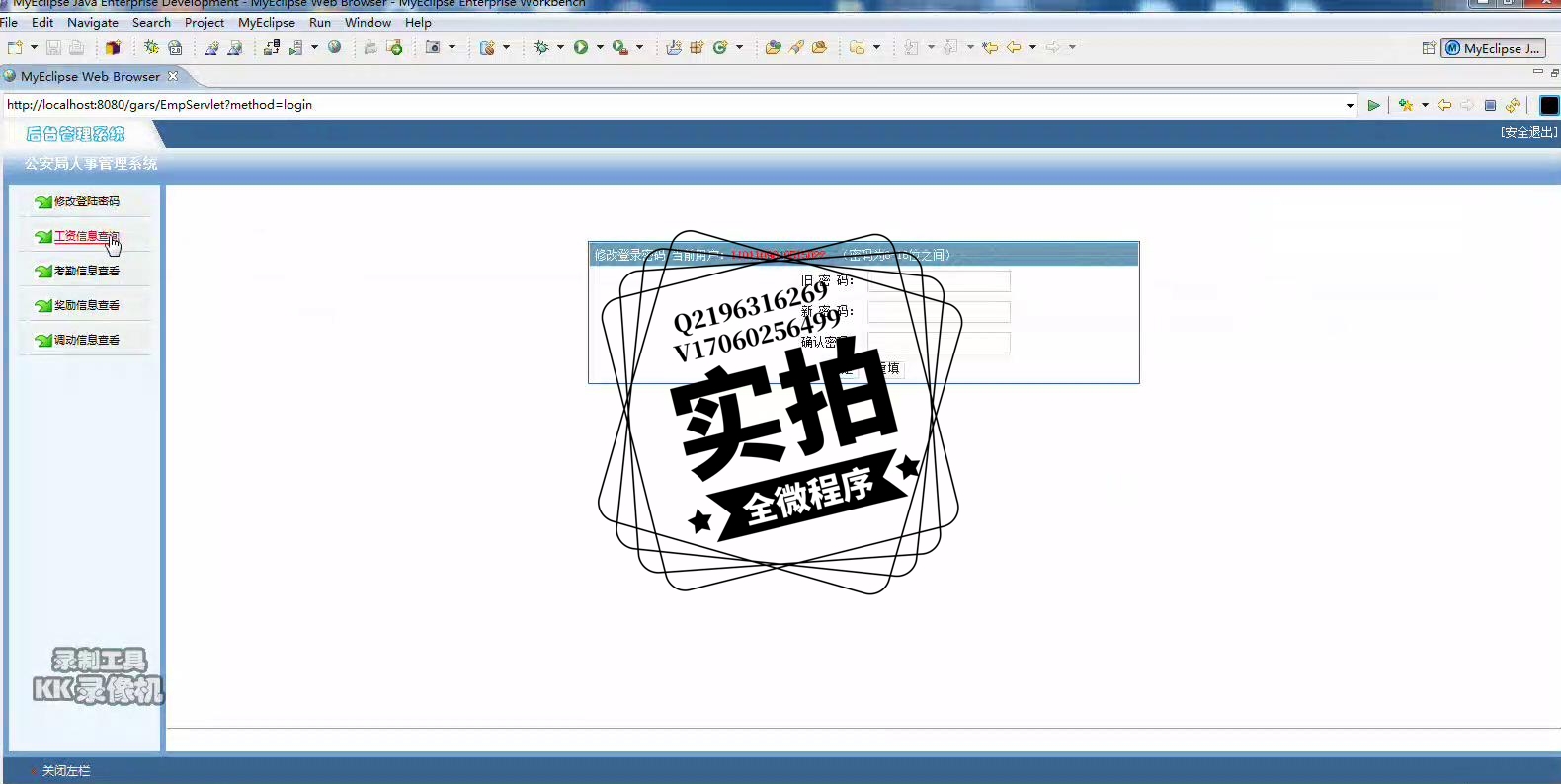Screen dimensions: 1561x784
Task: Switch to the MyEclipse J... perspective
Action: [x=1494, y=48]
